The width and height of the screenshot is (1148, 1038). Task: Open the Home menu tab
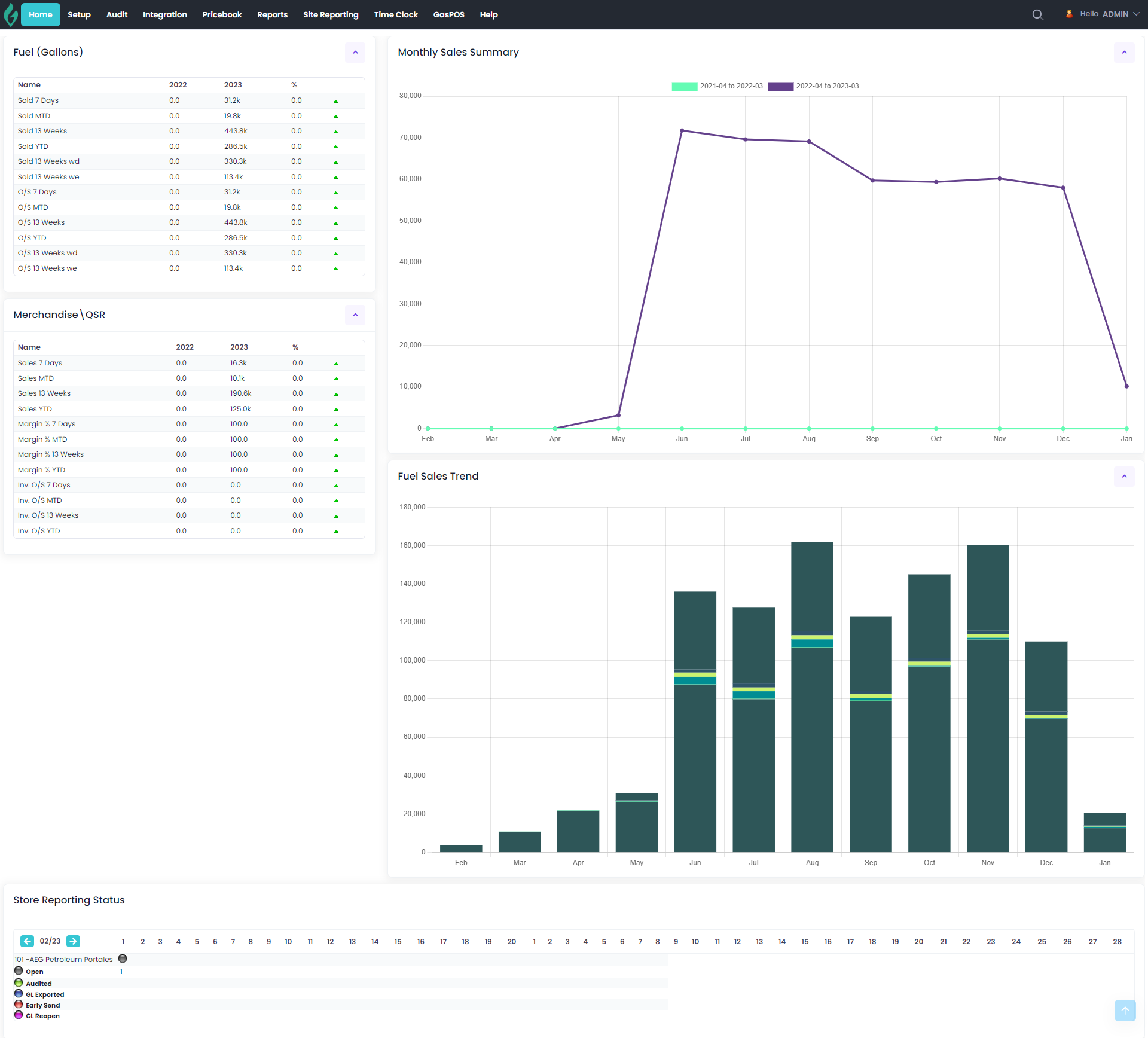coord(41,14)
